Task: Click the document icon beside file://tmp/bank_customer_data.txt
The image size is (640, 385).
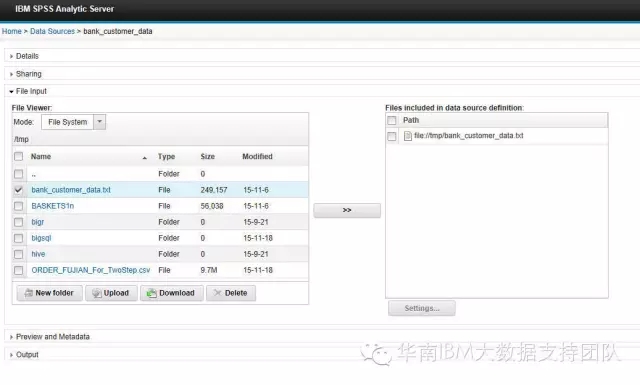Action: pyautogui.click(x=407, y=136)
